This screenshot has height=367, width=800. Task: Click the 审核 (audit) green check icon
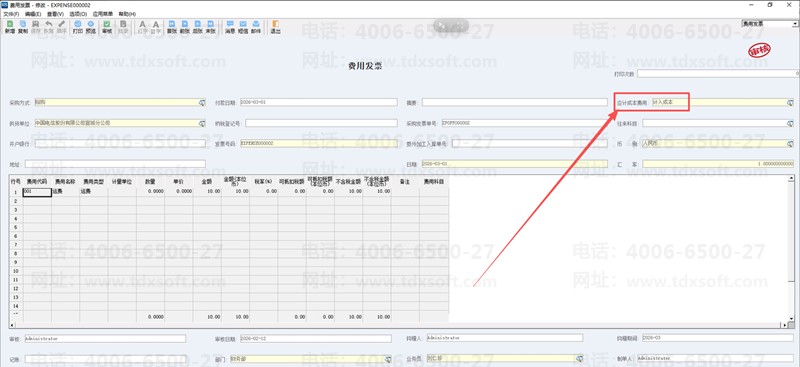pos(107,27)
